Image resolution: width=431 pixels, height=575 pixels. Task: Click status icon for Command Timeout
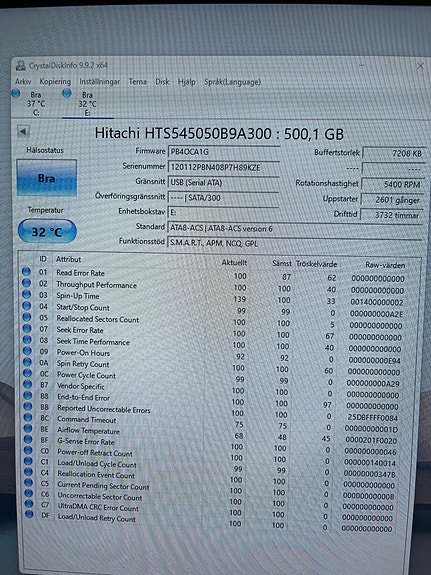coord(28,418)
